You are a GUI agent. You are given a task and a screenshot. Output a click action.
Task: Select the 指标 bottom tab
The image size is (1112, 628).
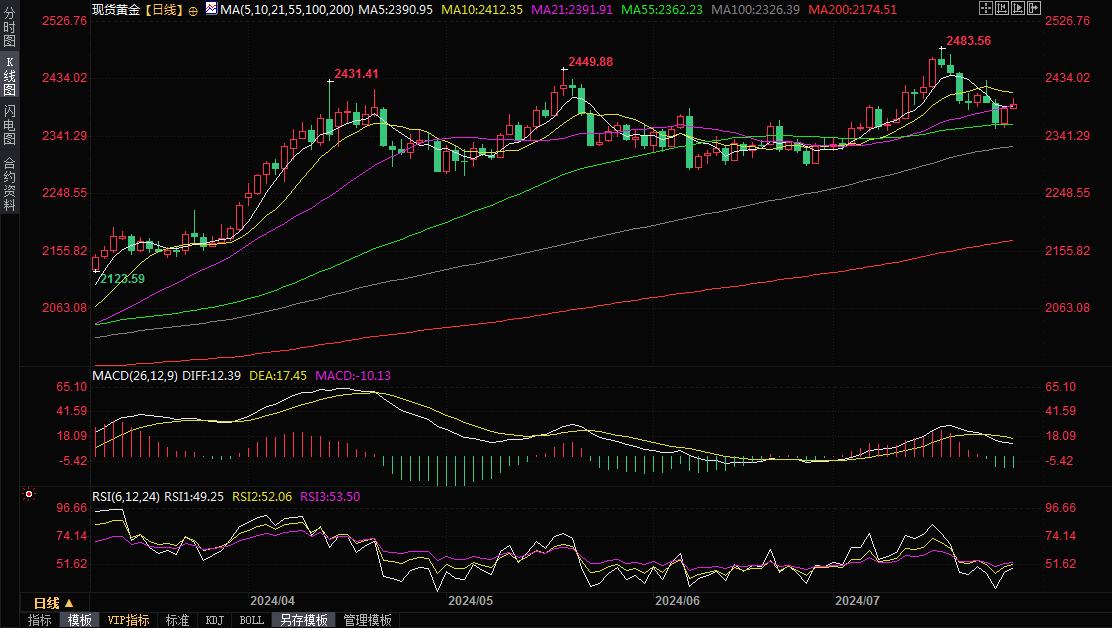pyautogui.click(x=40, y=620)
